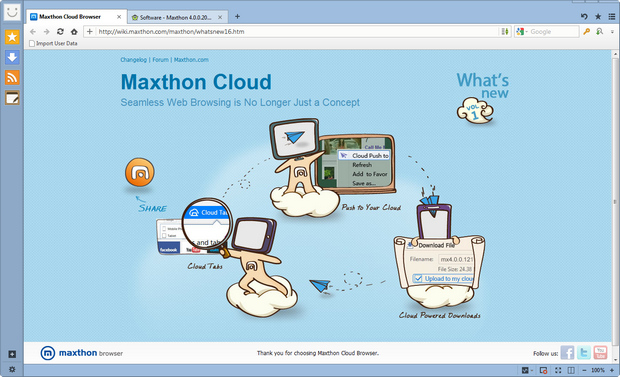Zoom in with the plus button
This screenshot has width=620, height=377.
click(x=611, y=370)
